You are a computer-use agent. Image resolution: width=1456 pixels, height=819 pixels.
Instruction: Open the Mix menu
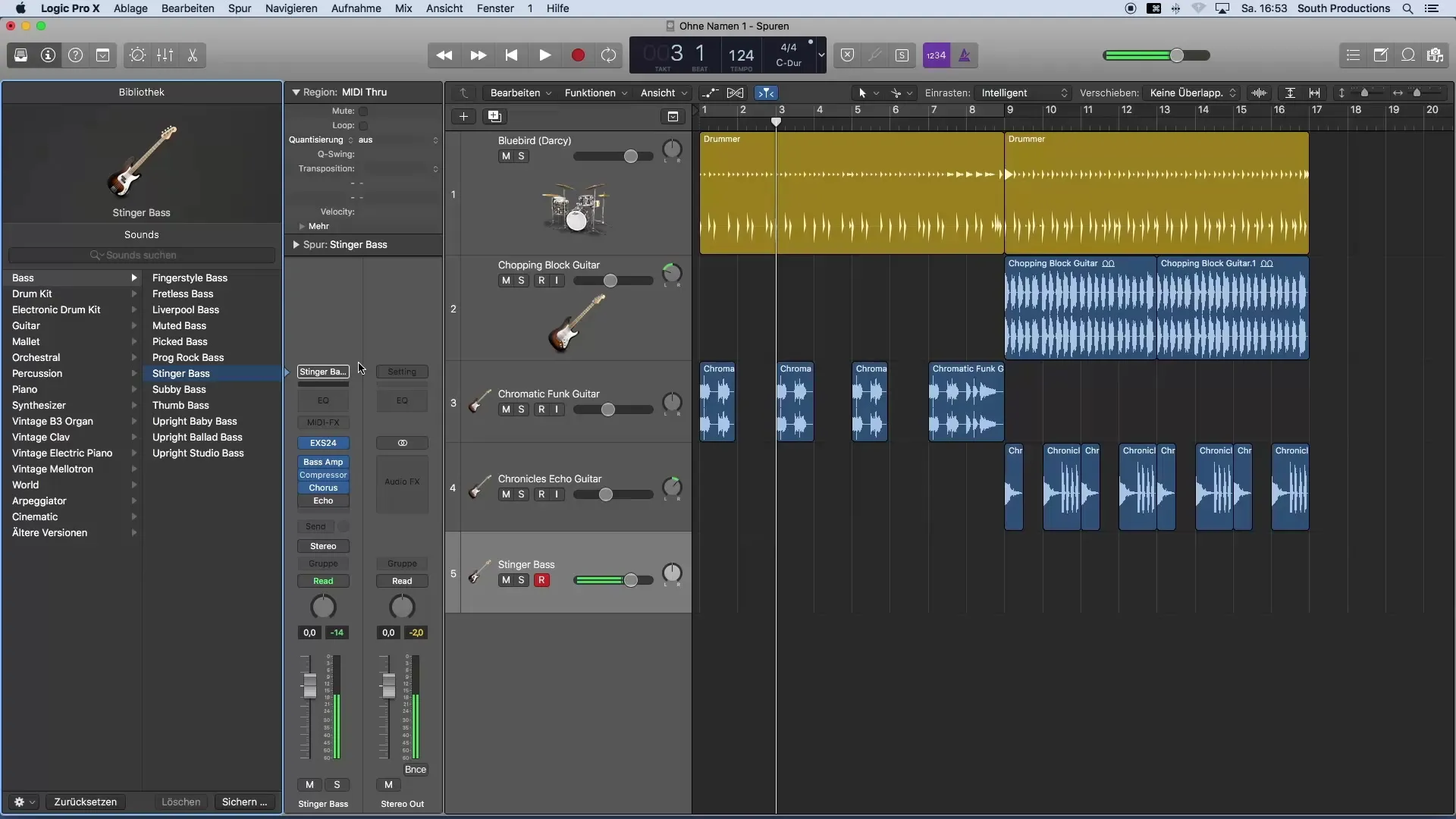(403, 8)
